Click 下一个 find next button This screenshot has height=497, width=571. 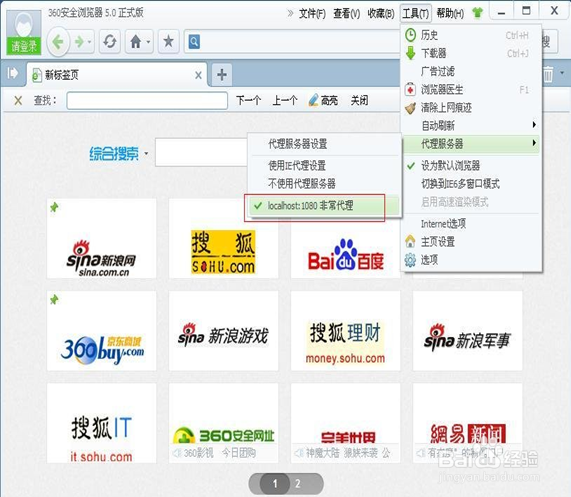pyautogui.click(x=249, y=100)
